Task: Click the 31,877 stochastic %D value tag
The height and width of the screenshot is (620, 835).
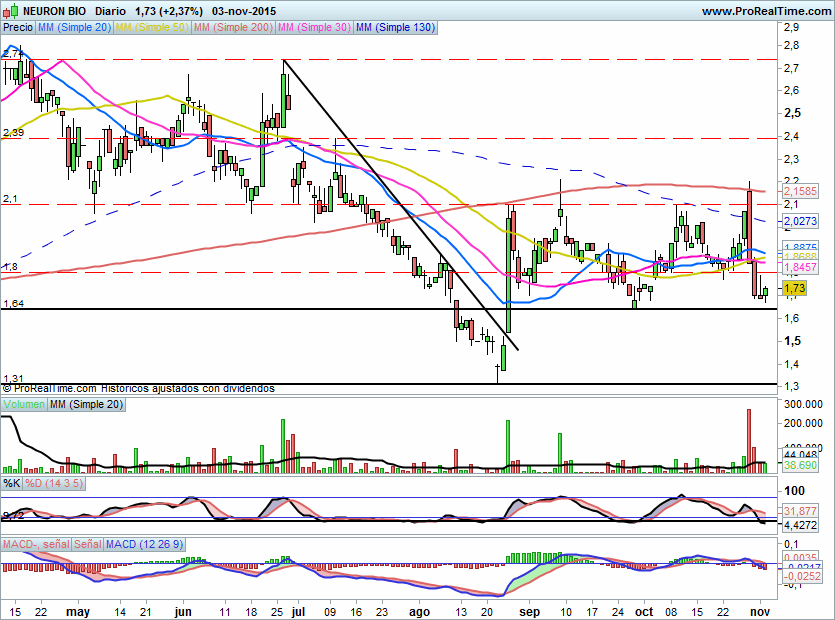Action: click(x=800, y=511)
